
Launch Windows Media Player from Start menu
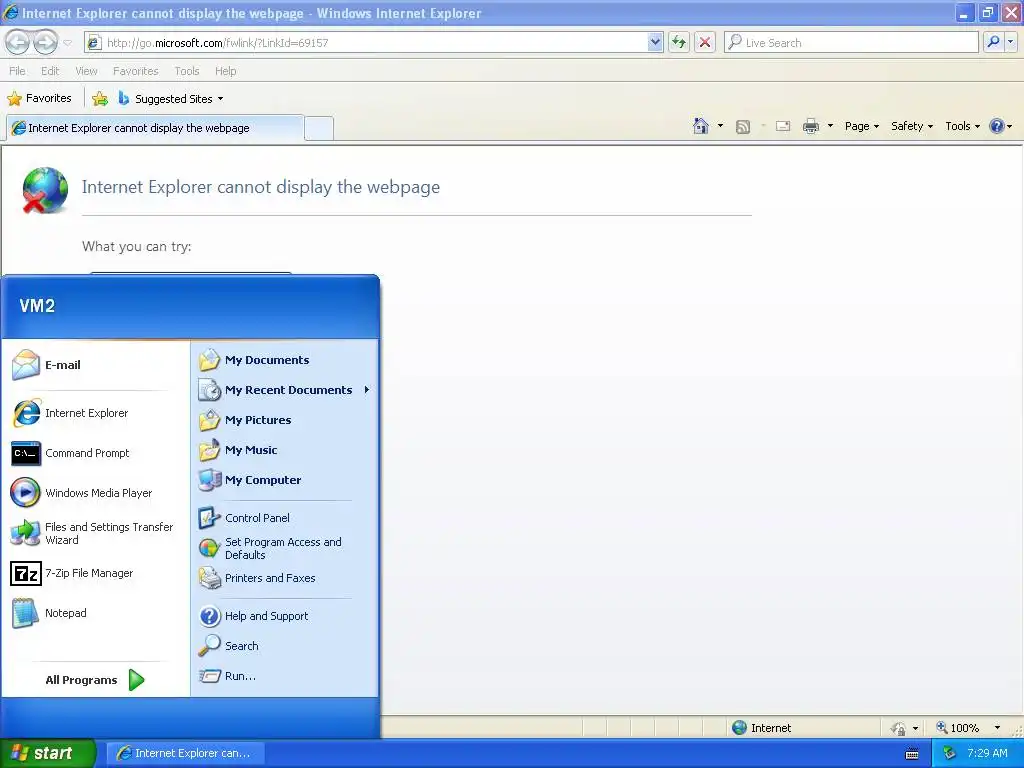pos(95,493)
